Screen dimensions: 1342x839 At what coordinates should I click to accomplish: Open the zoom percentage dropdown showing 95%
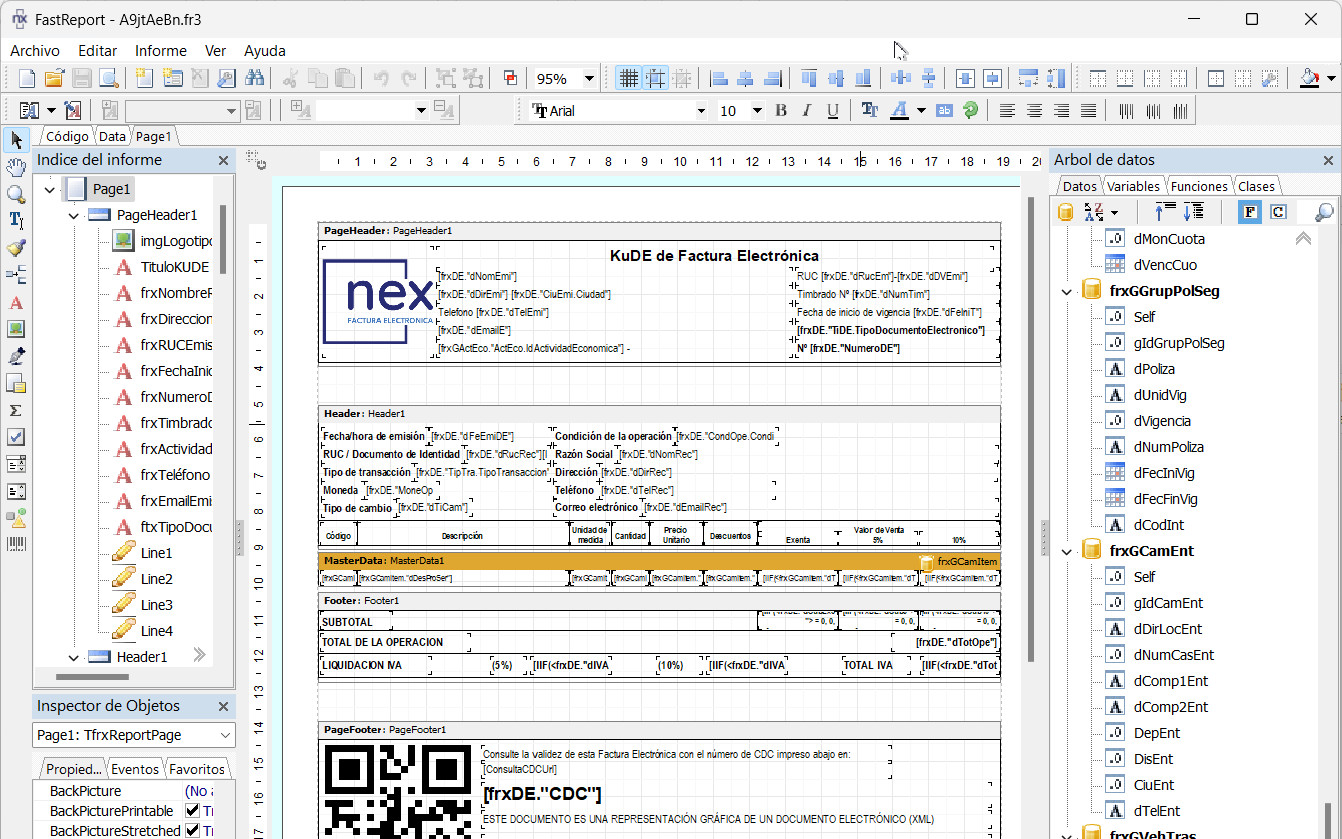(589, 79)
